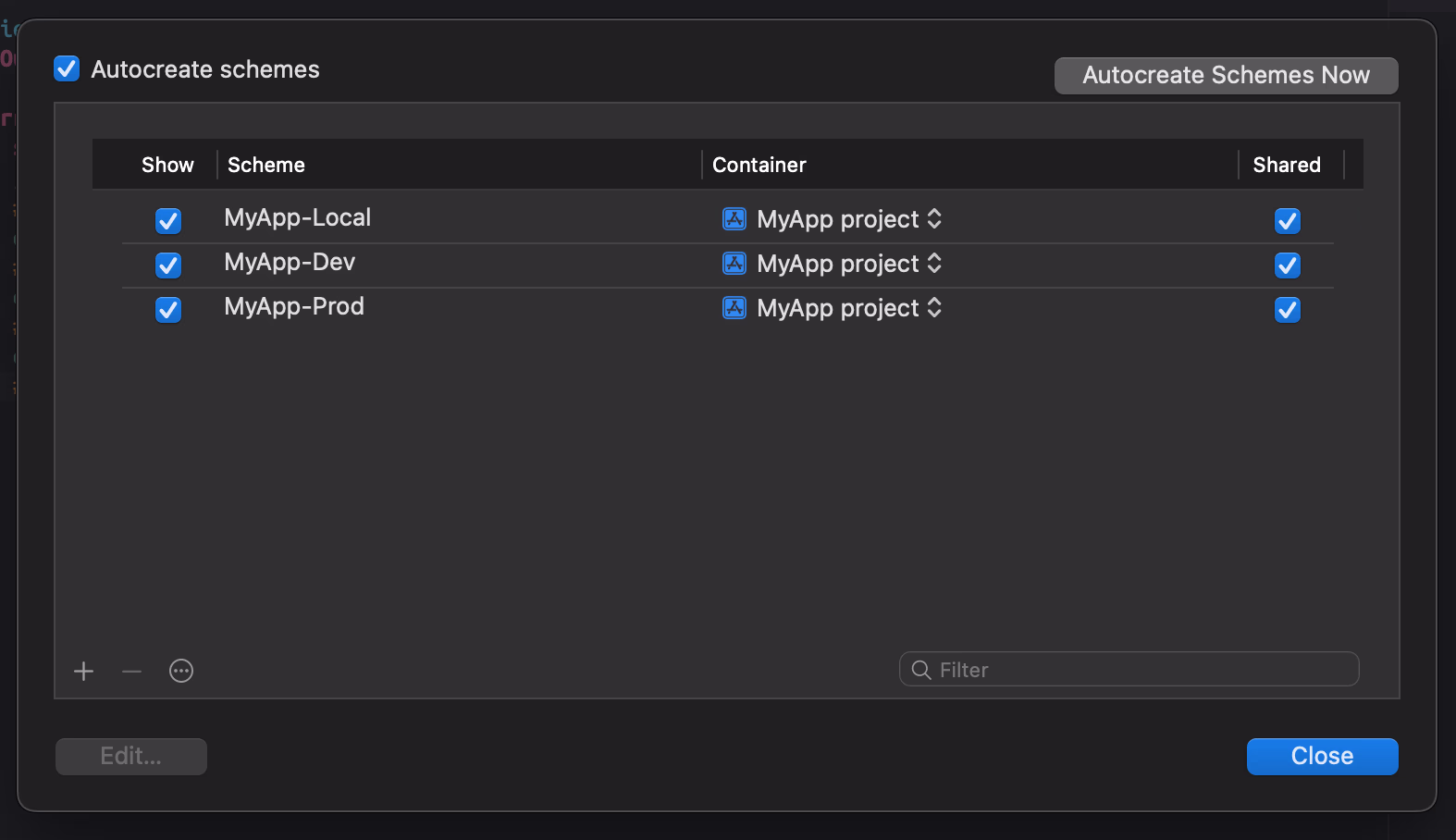Disable Shared for MyApp-Dev scheme
The height and width of the screenshot is (840, 1456).
[x=1287, y=266]
